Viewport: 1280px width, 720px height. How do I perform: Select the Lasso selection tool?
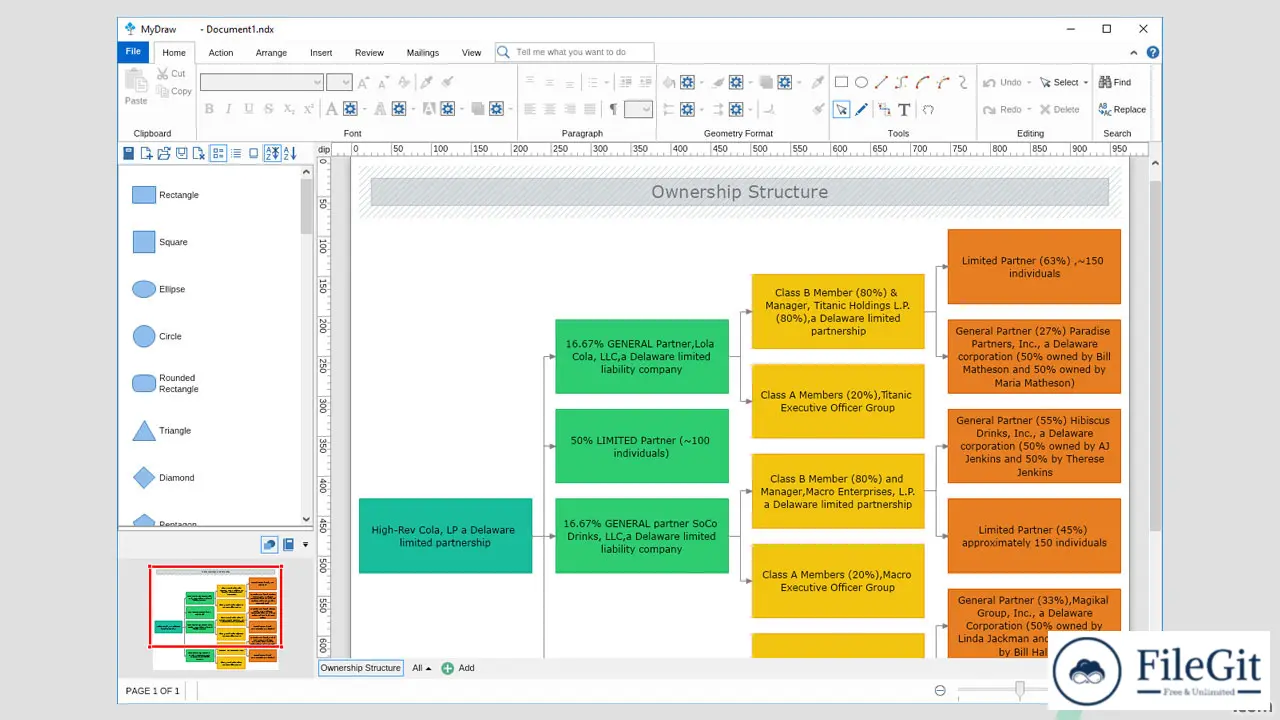pyautogui.click(x=928, y=110)
